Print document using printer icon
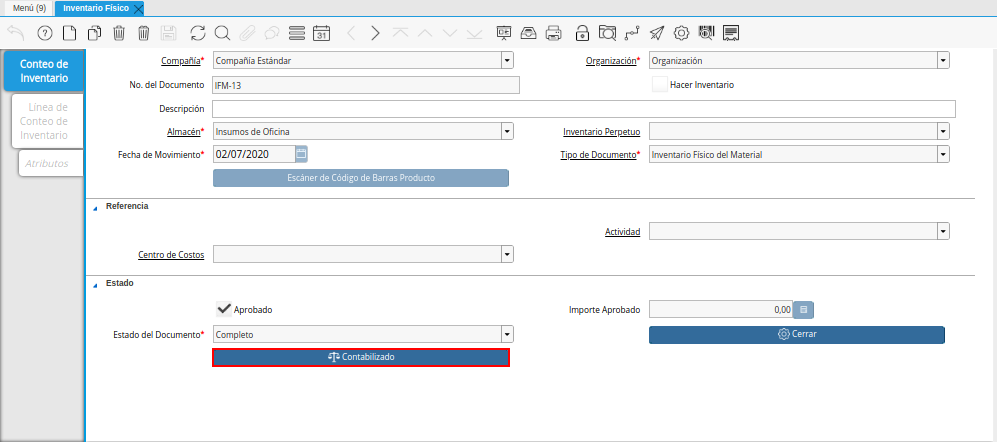The height and width of the screenshot is (442, 997). click(x=554, y=33)
